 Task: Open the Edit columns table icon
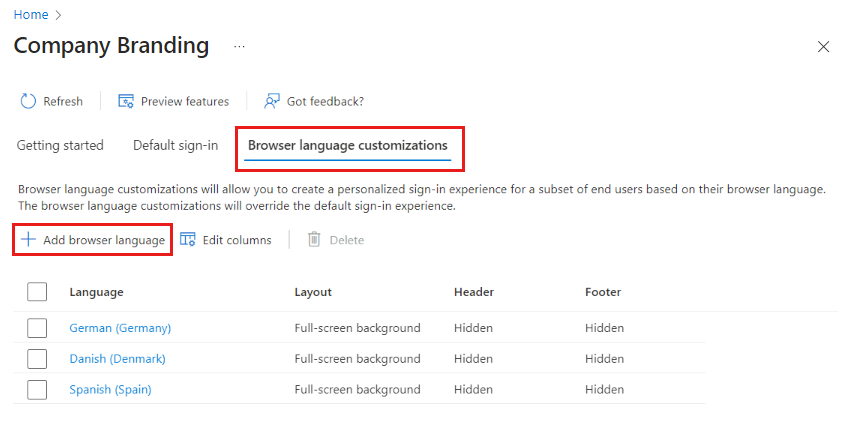[187, 240]
